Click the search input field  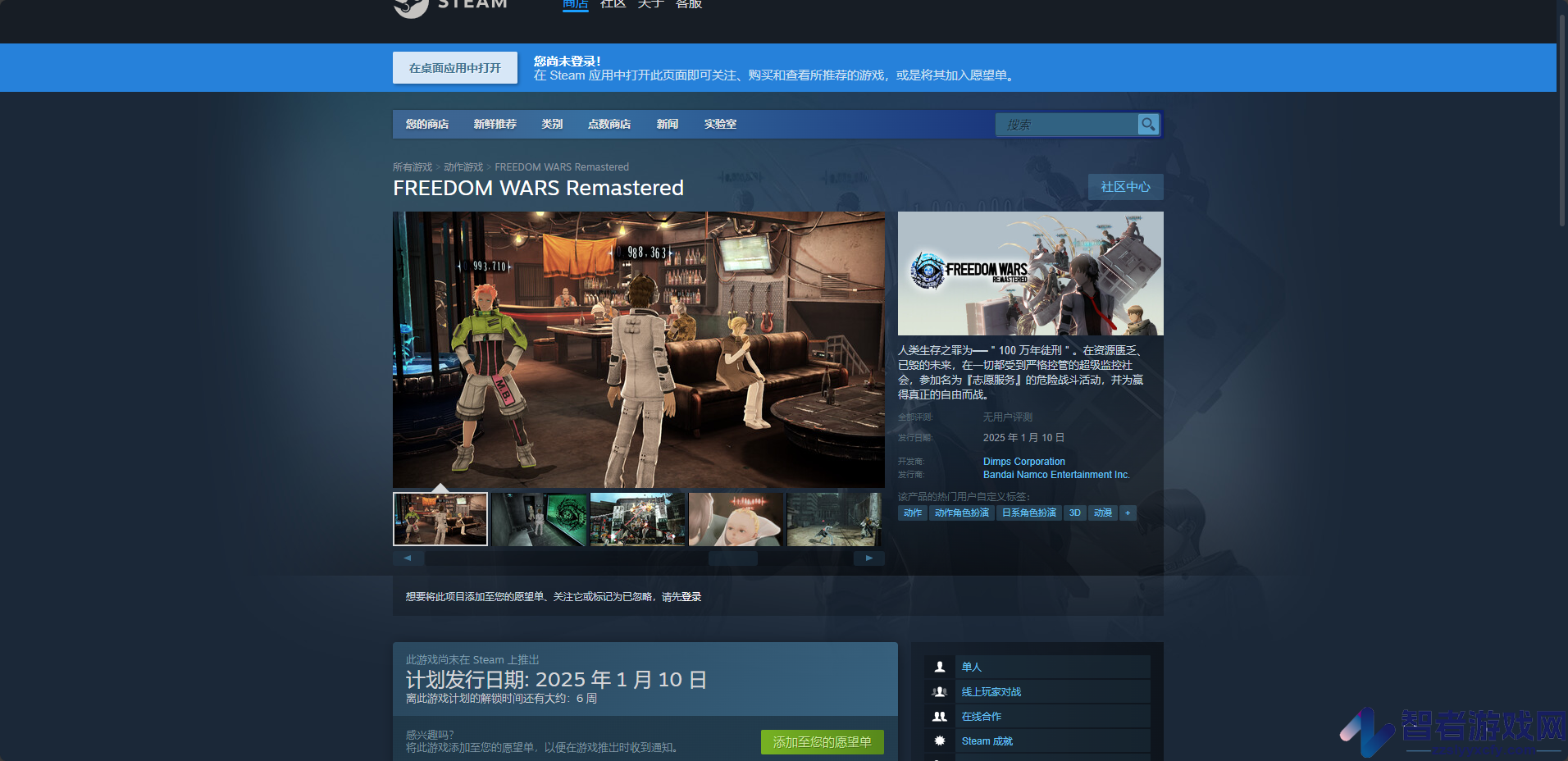(x=1067, y=125)
